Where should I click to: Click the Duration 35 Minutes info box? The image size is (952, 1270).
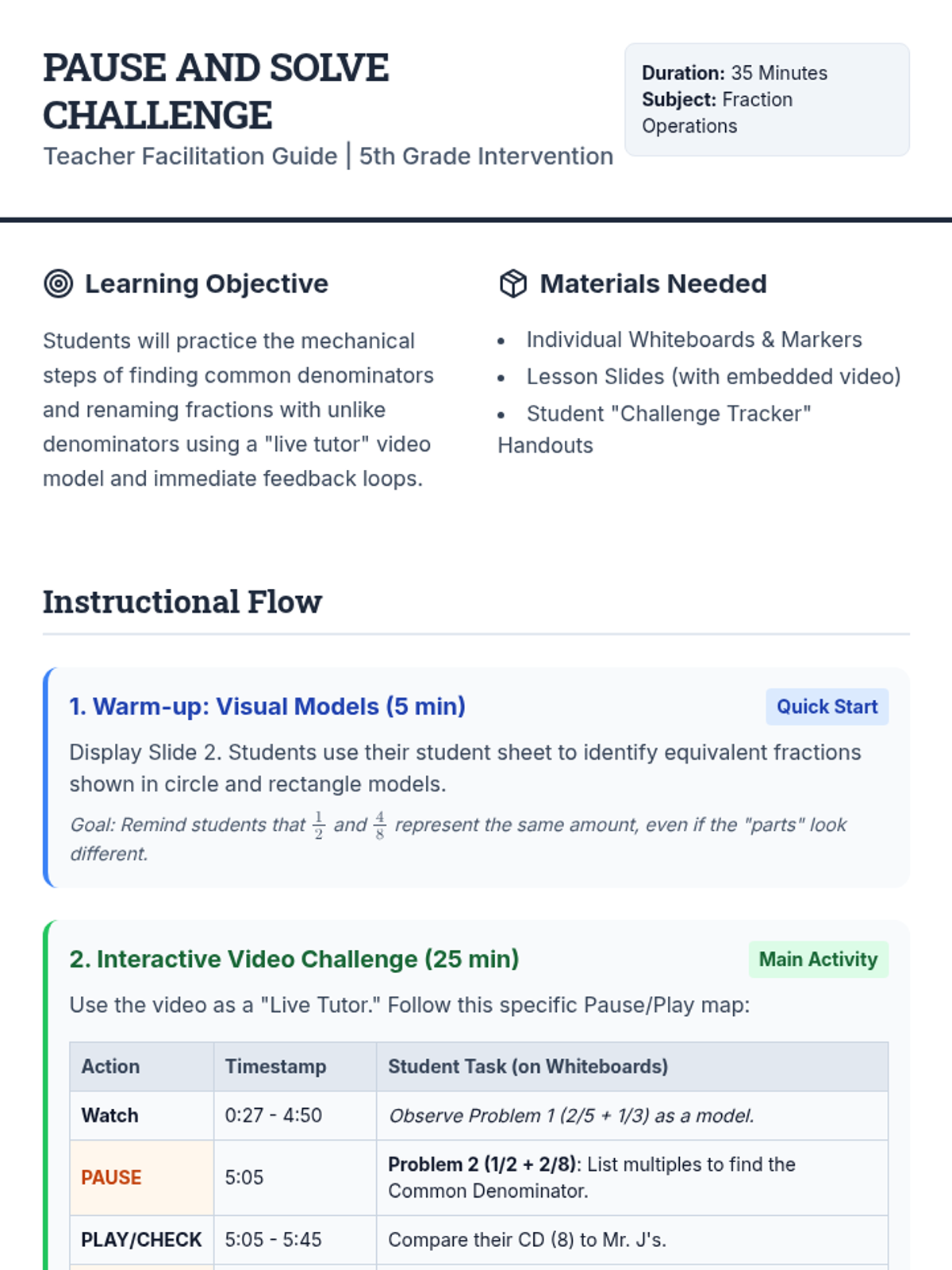click(x=766, y=99)
